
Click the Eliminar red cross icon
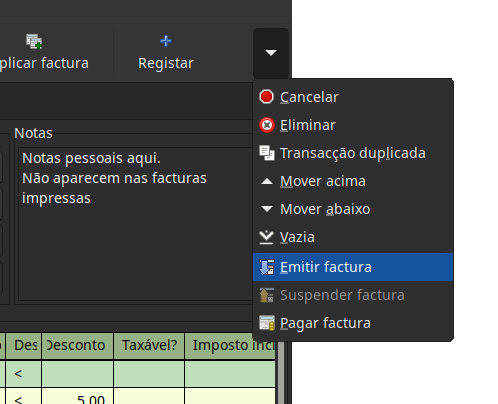coord(266,125)
